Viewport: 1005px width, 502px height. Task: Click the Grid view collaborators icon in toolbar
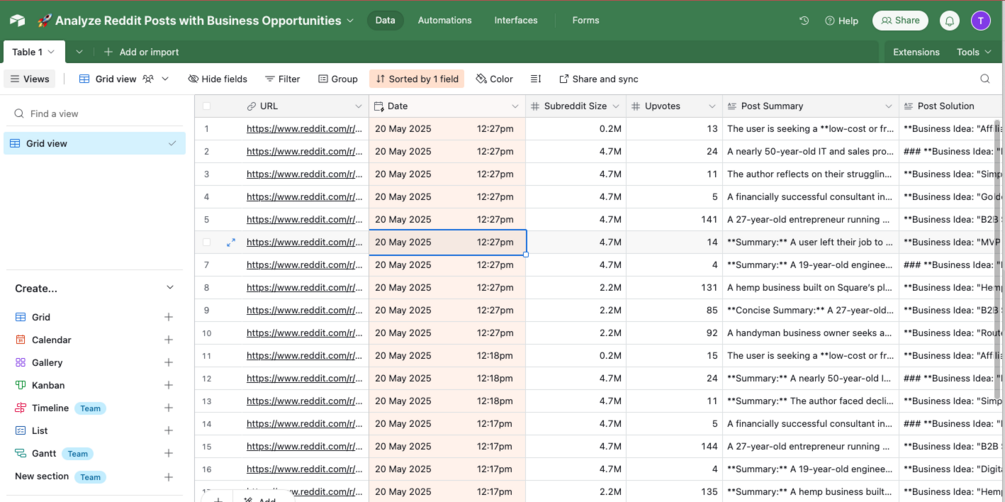[x=149, y=79]
